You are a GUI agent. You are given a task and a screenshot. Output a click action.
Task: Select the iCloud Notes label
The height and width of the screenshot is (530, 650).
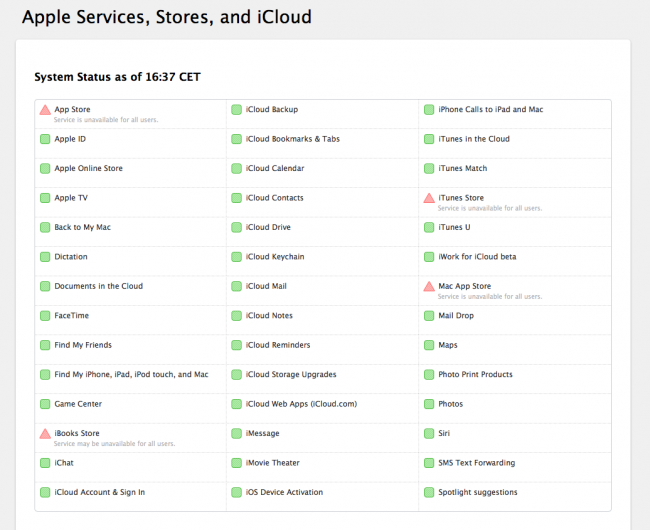coord(269,316)
